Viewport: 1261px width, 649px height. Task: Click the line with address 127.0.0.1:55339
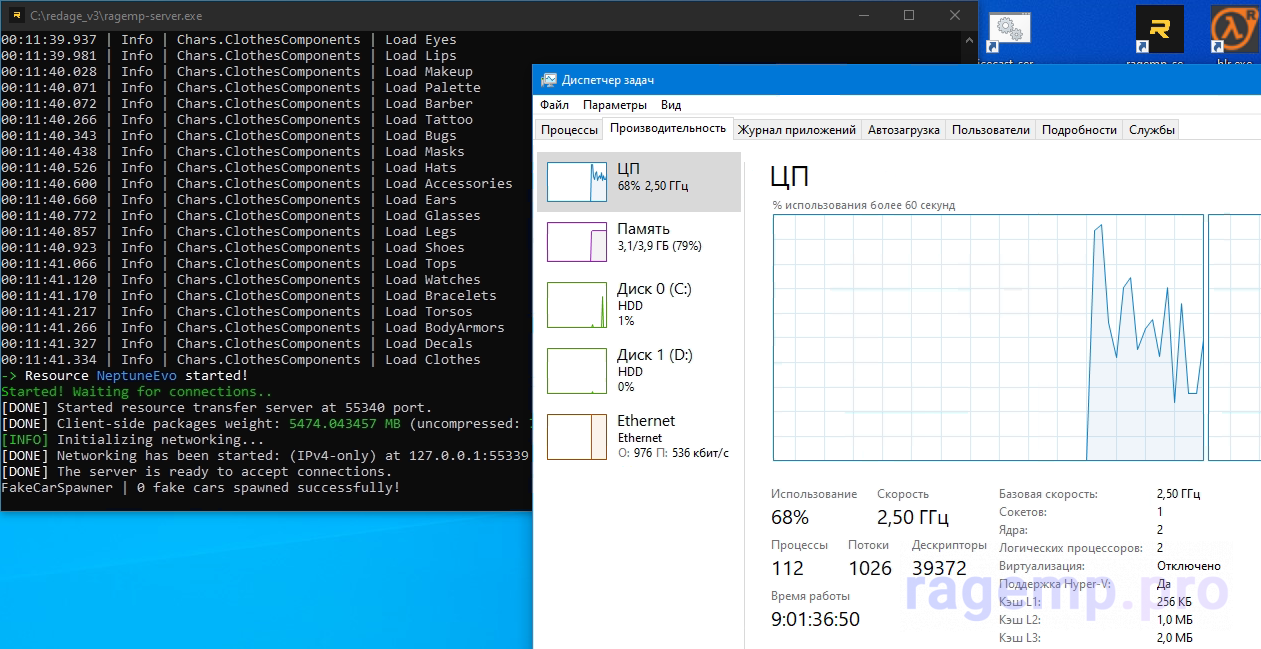[x=265, y=455]
